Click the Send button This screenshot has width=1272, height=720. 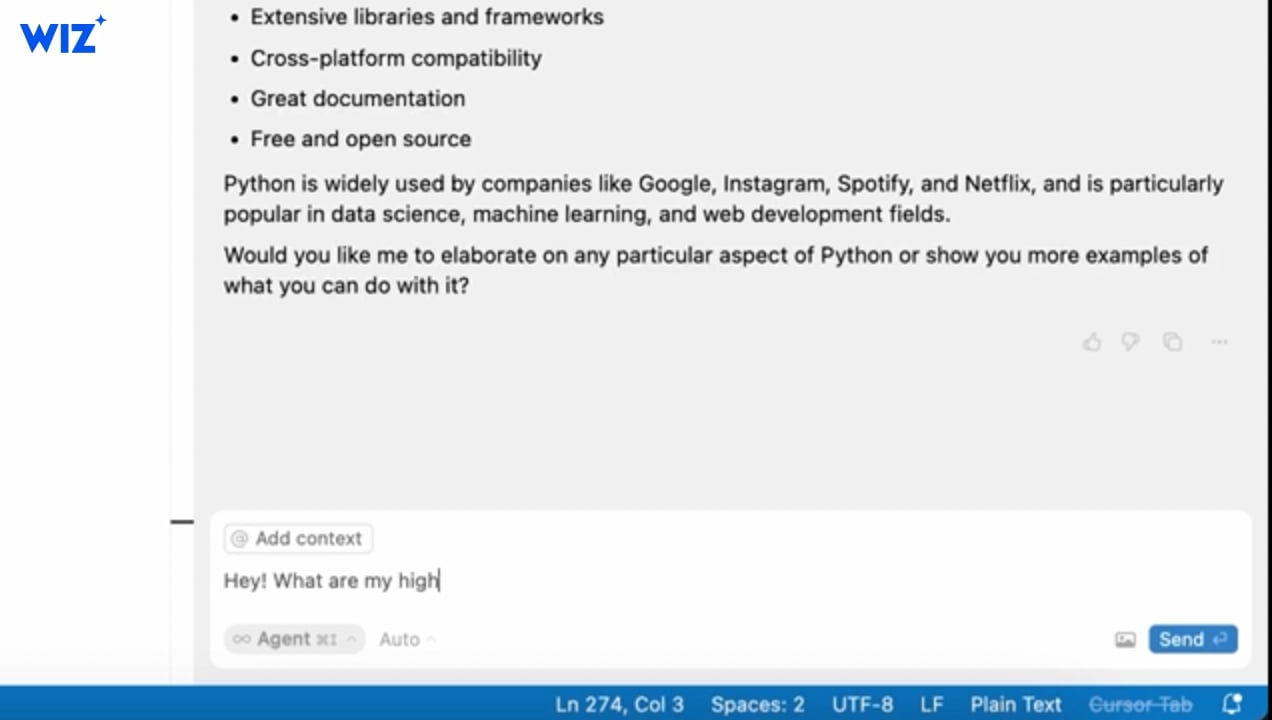point(1192,640)
